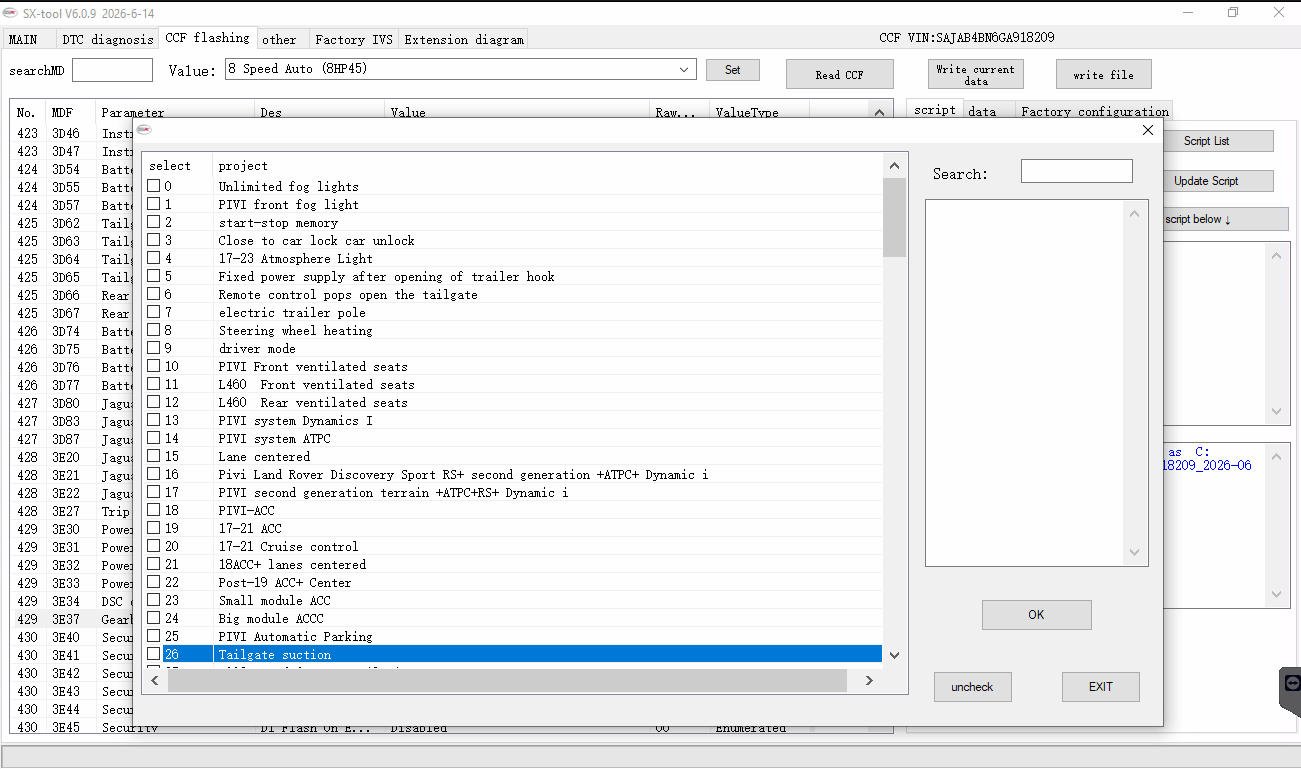
Task: Open the Factory configuration tab
Action: [1095, 111]
